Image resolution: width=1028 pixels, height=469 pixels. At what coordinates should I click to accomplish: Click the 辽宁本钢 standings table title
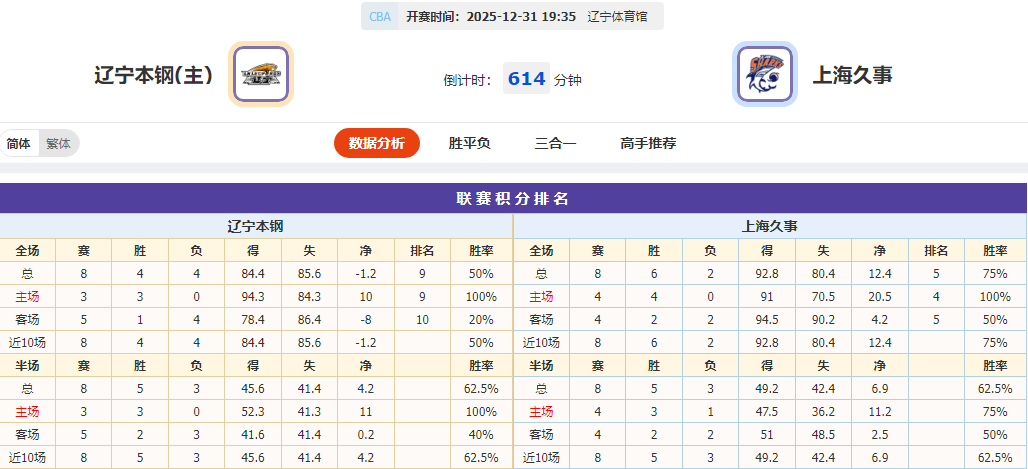point(256,226)
